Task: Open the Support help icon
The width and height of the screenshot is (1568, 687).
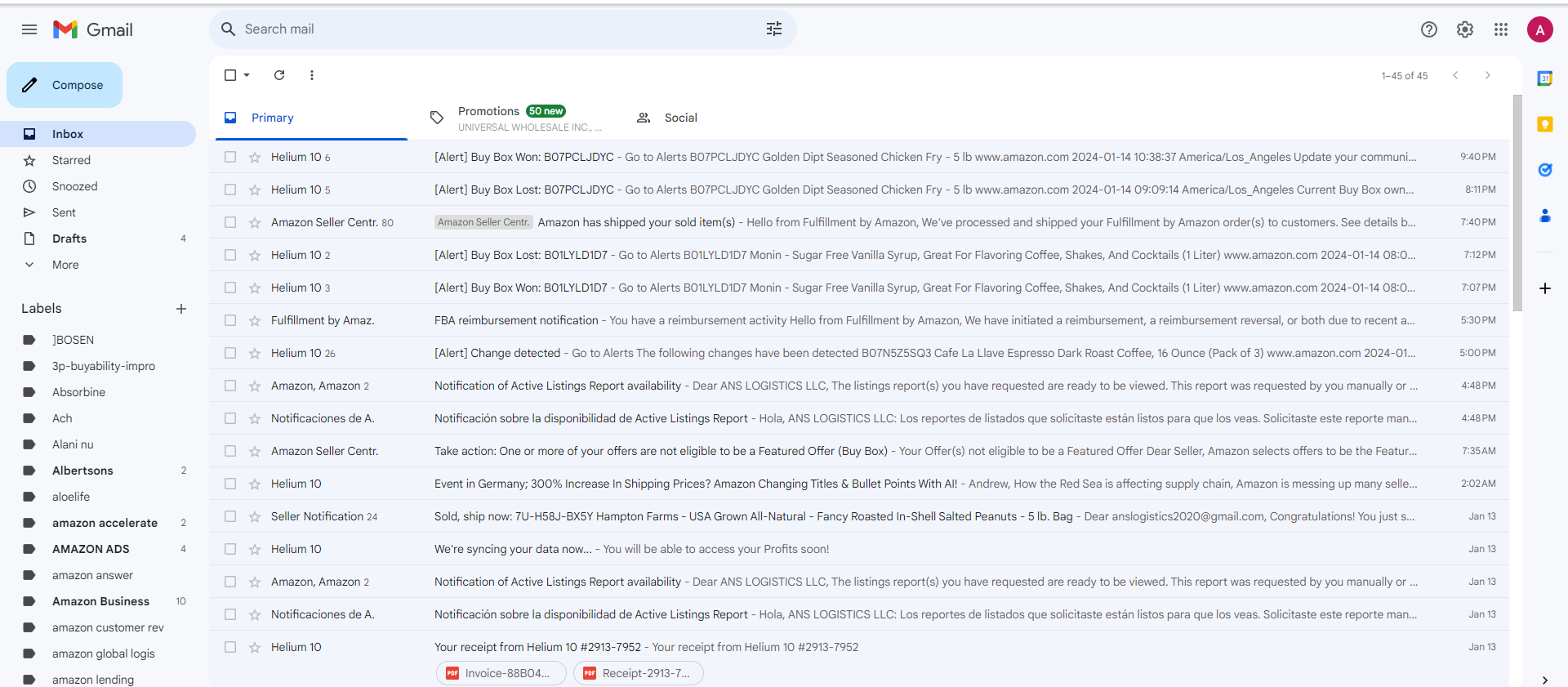Action: tap(1429, 29)
